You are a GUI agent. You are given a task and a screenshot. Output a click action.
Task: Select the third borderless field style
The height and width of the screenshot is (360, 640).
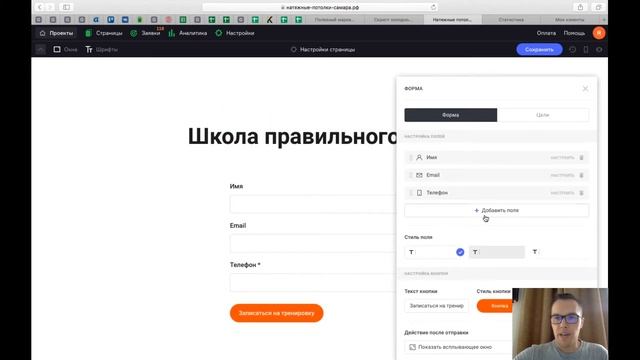coord(558,252)
